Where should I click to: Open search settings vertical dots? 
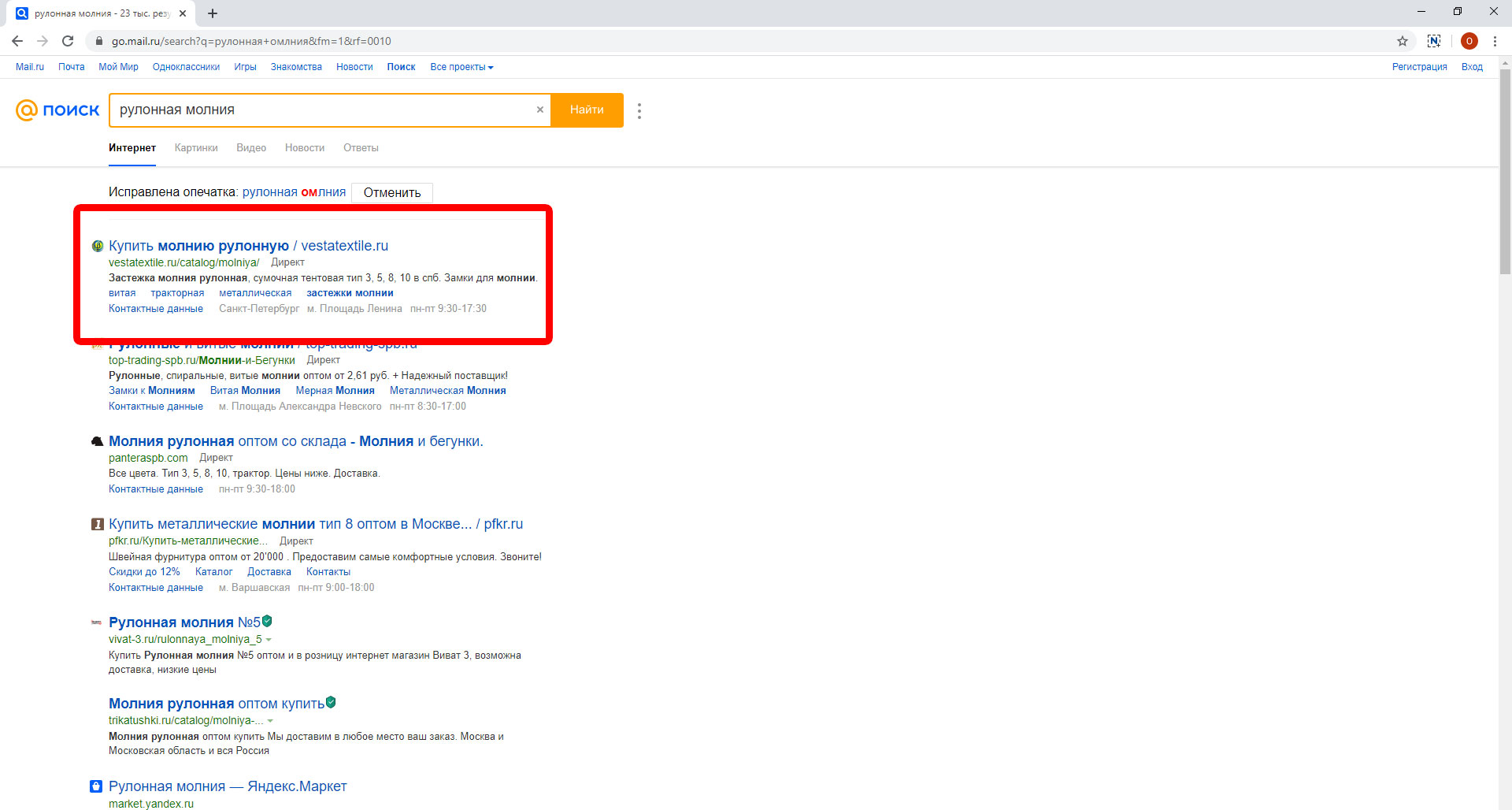tap(639, 111)
